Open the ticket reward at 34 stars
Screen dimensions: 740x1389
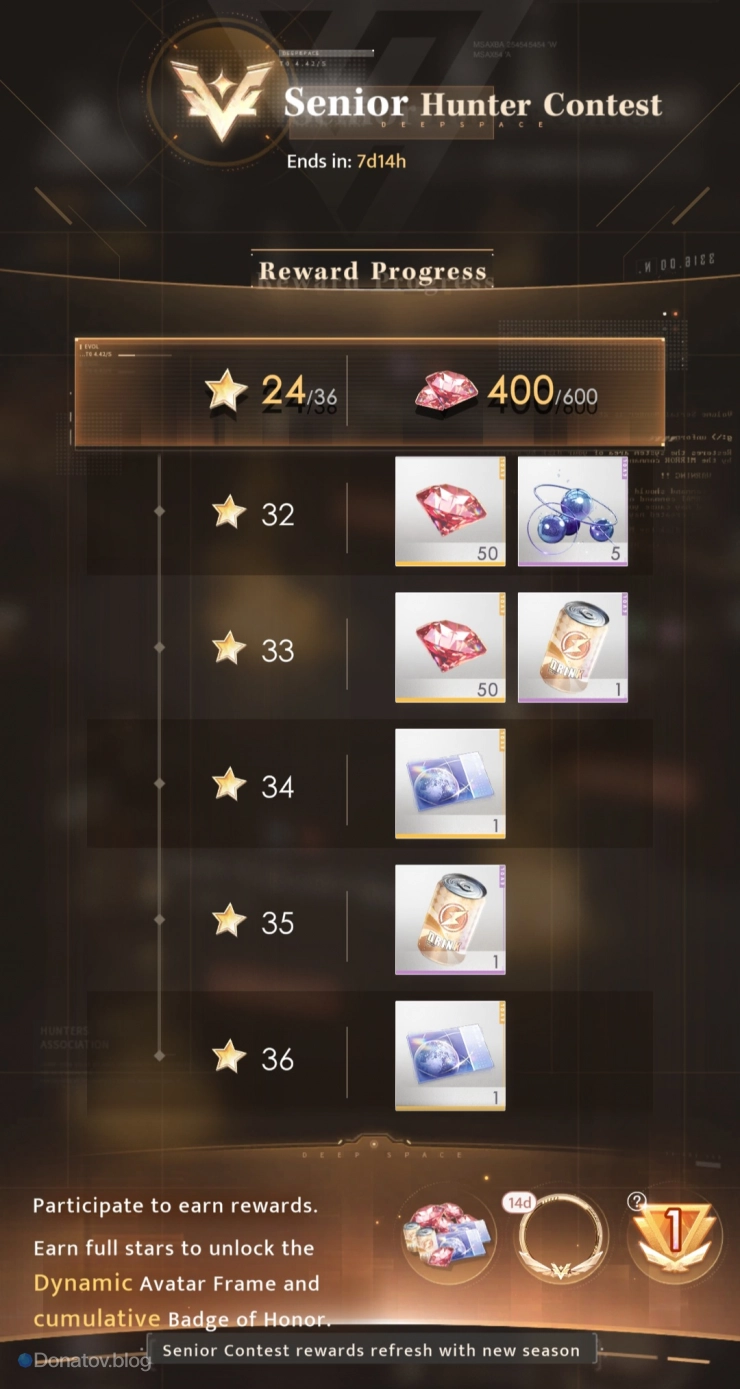[x=450, y=784]
